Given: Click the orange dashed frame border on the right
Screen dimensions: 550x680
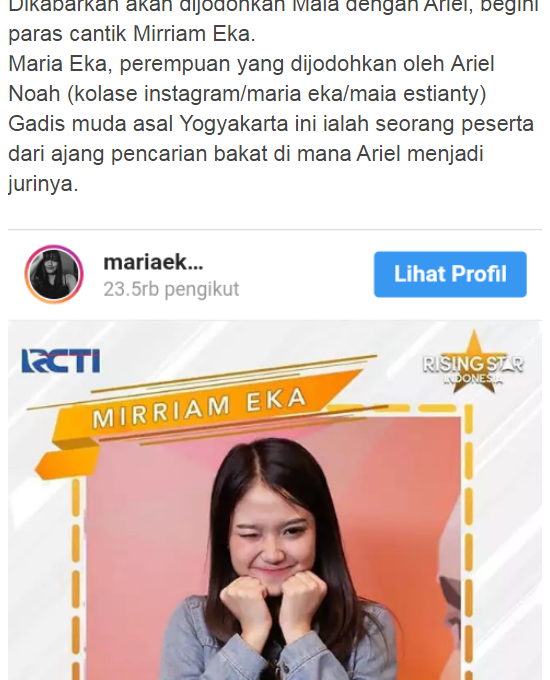Looking at the screenshot, I should tap(468, 542).
